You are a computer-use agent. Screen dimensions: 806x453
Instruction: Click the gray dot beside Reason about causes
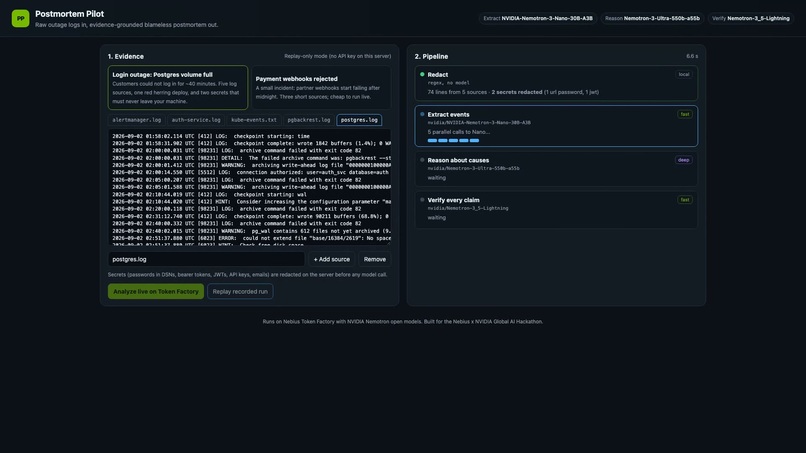point(422,160)
